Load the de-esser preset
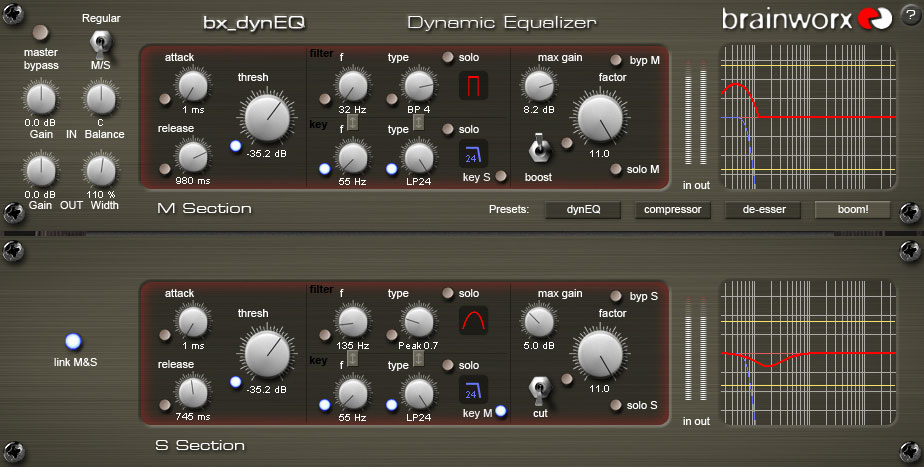This screenshot has width=924, height=467. click(764, 209)
